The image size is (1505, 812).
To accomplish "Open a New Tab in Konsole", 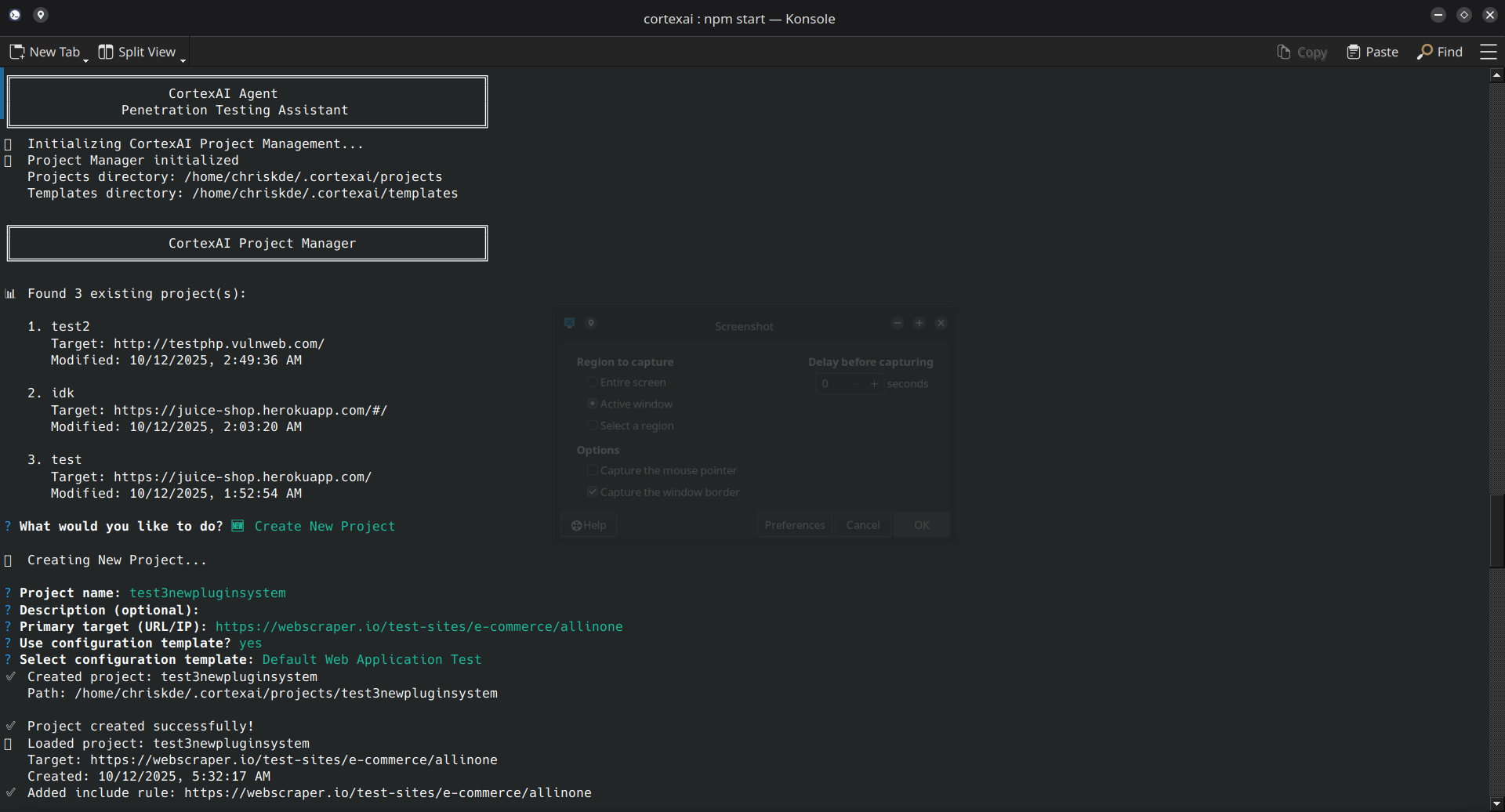I will 44,52.
